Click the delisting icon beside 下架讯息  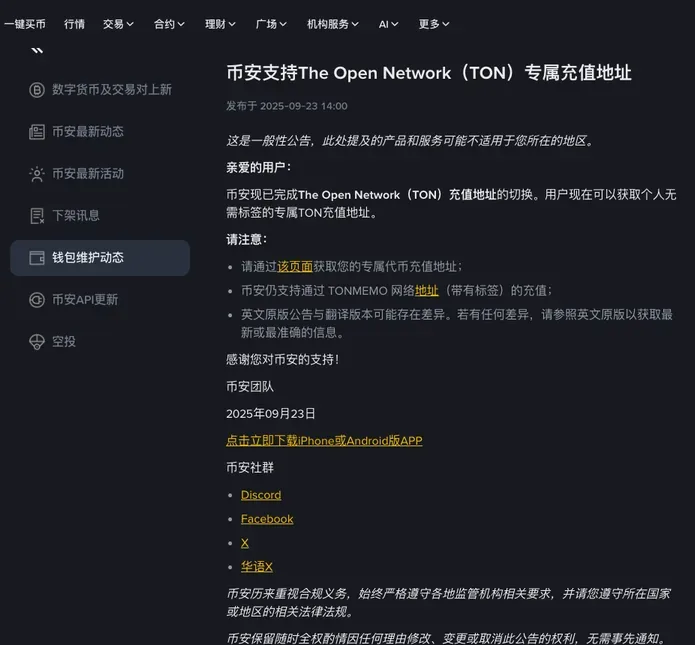tap(37, 216)
